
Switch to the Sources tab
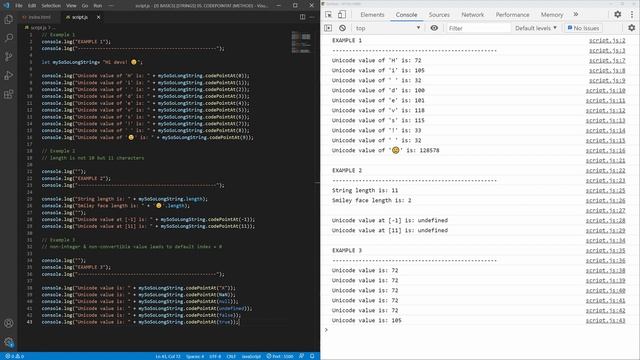[x=439, y=15]
